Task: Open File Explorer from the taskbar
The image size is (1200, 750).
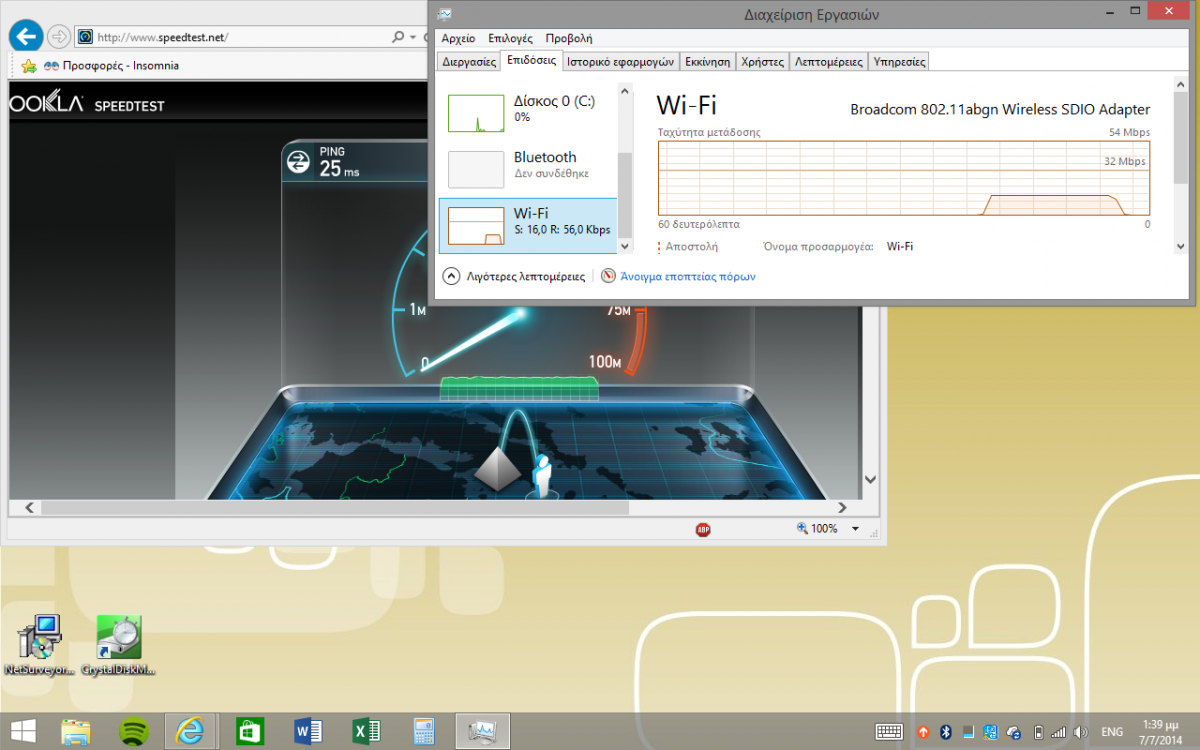Action: [x=77, y=731]
